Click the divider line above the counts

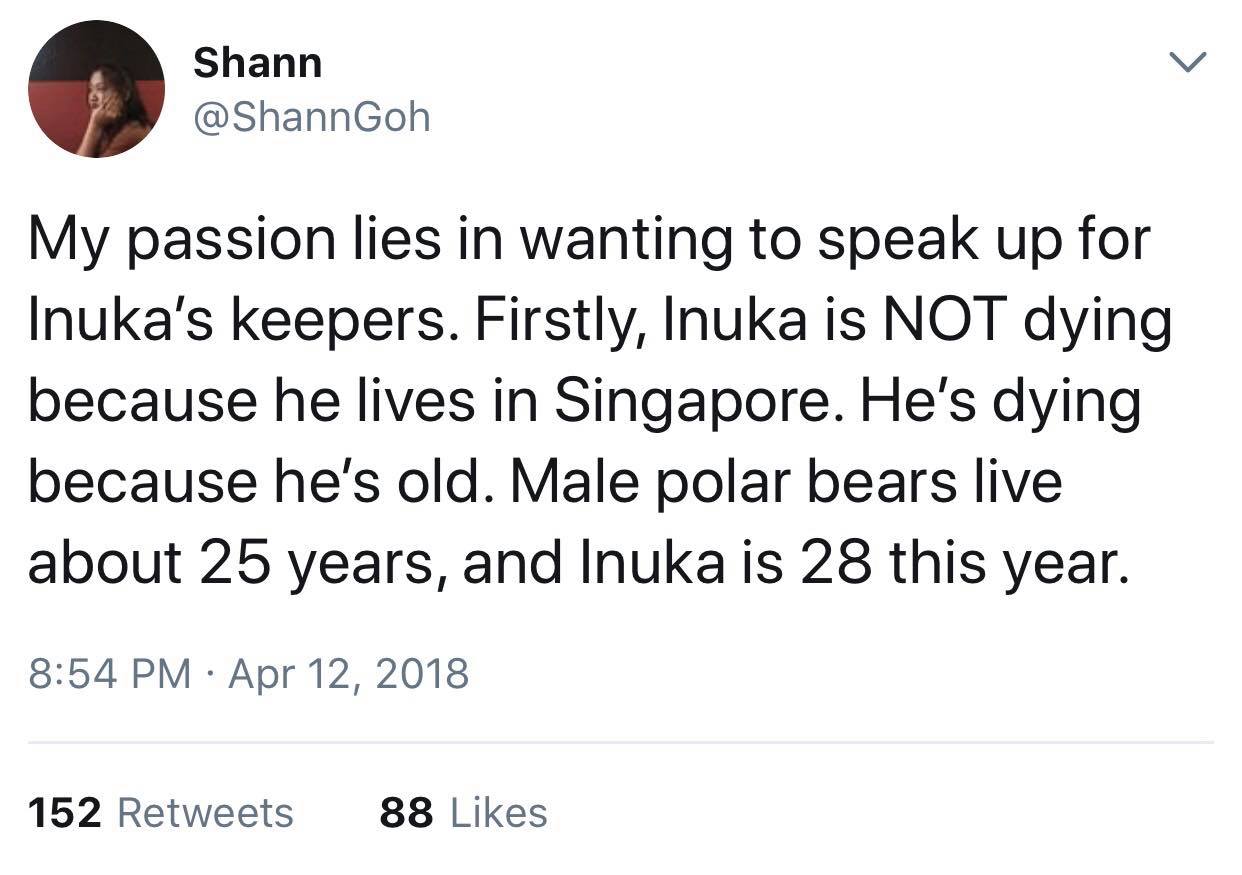[621, 743]
